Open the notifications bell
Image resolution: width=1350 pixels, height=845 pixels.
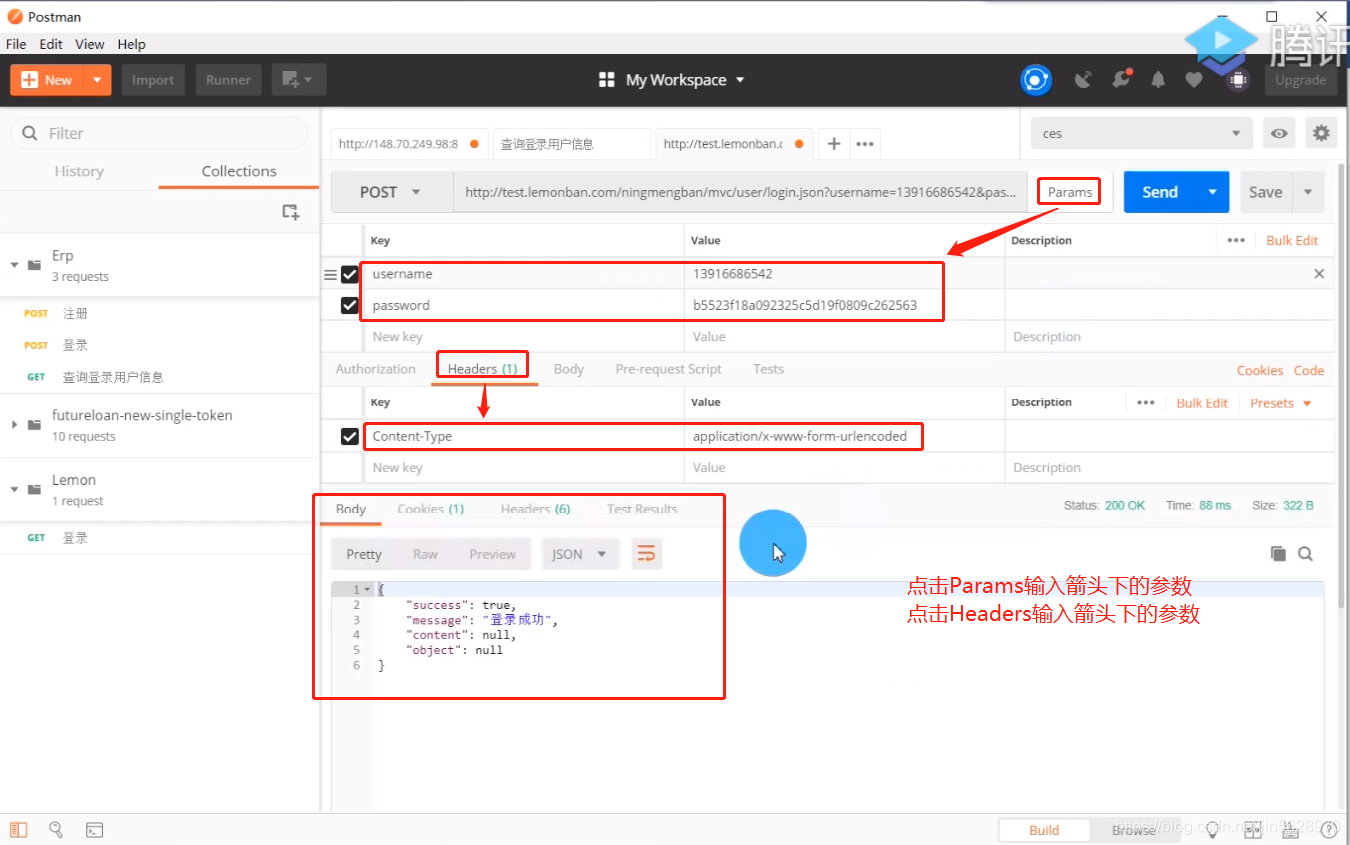(x=1158, y=80)
